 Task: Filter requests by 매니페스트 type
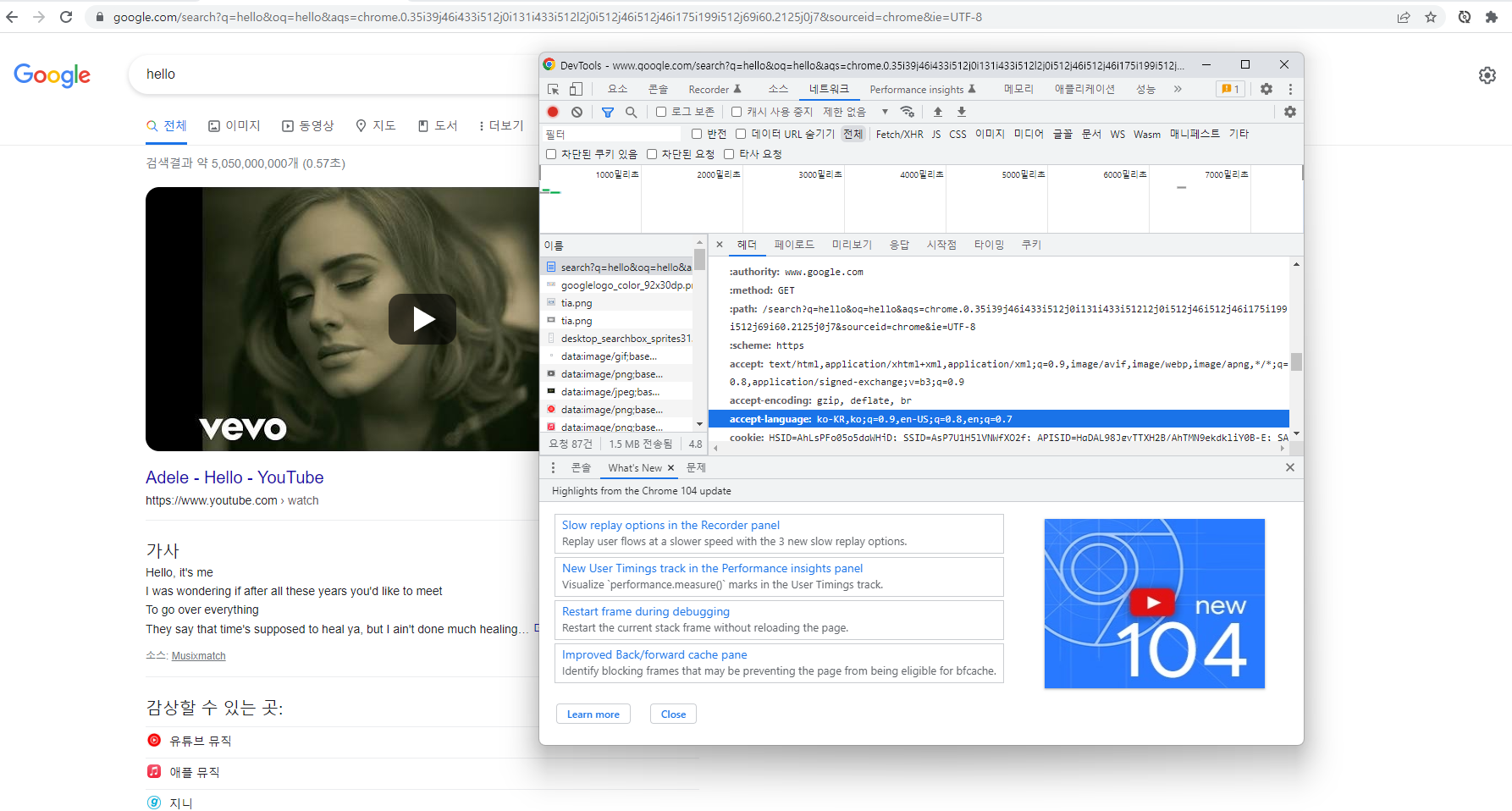(1195, 134)
